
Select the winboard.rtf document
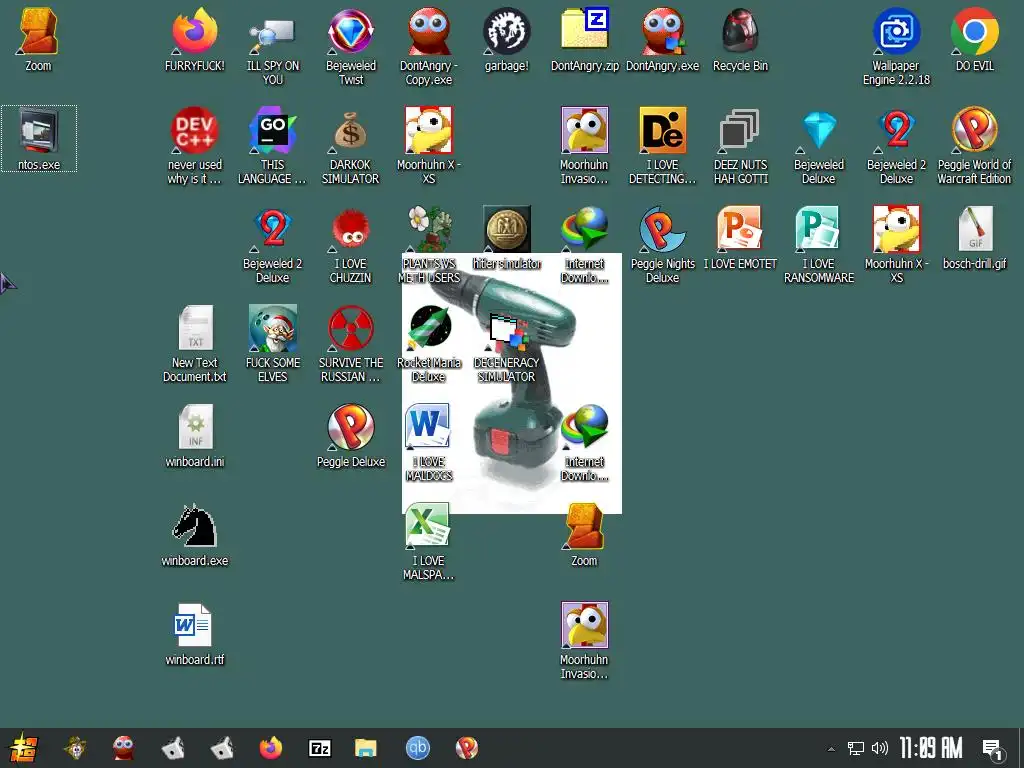(x=195, y=634)
